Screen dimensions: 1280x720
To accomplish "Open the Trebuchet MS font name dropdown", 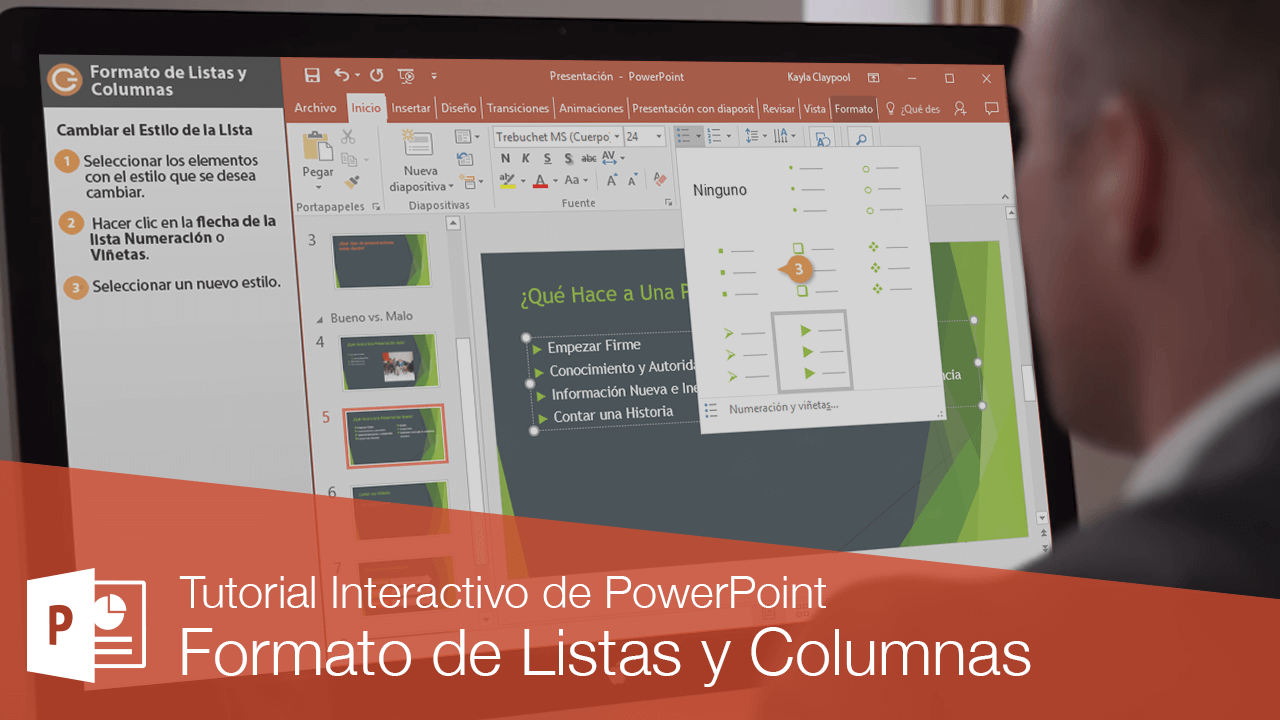I will [617, 136].
